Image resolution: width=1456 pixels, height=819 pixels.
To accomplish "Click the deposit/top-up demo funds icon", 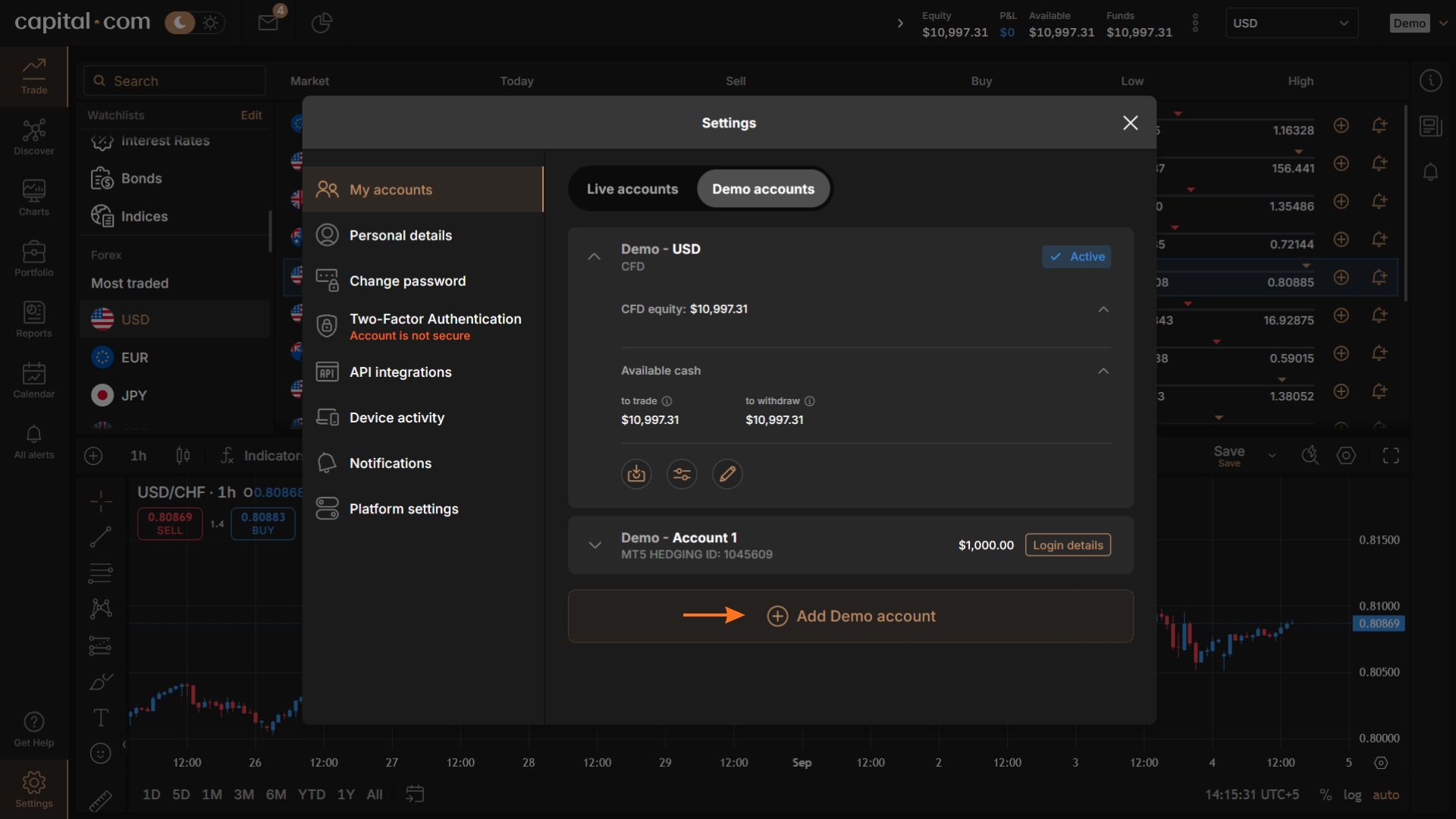I will [636, 474].
